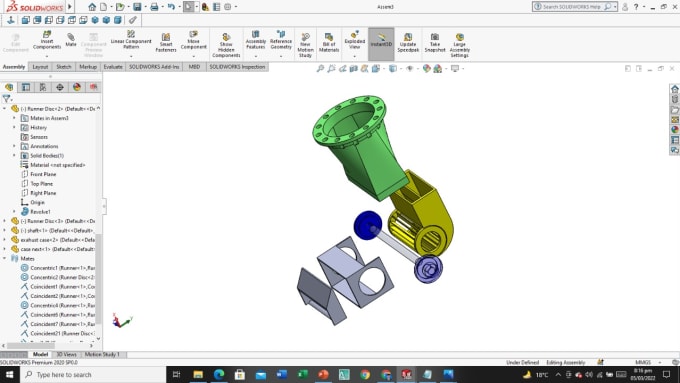Viewport: 680px width, 383px height.
Task: Open Google Chrome from the taskbar
Action: (365, 375)
